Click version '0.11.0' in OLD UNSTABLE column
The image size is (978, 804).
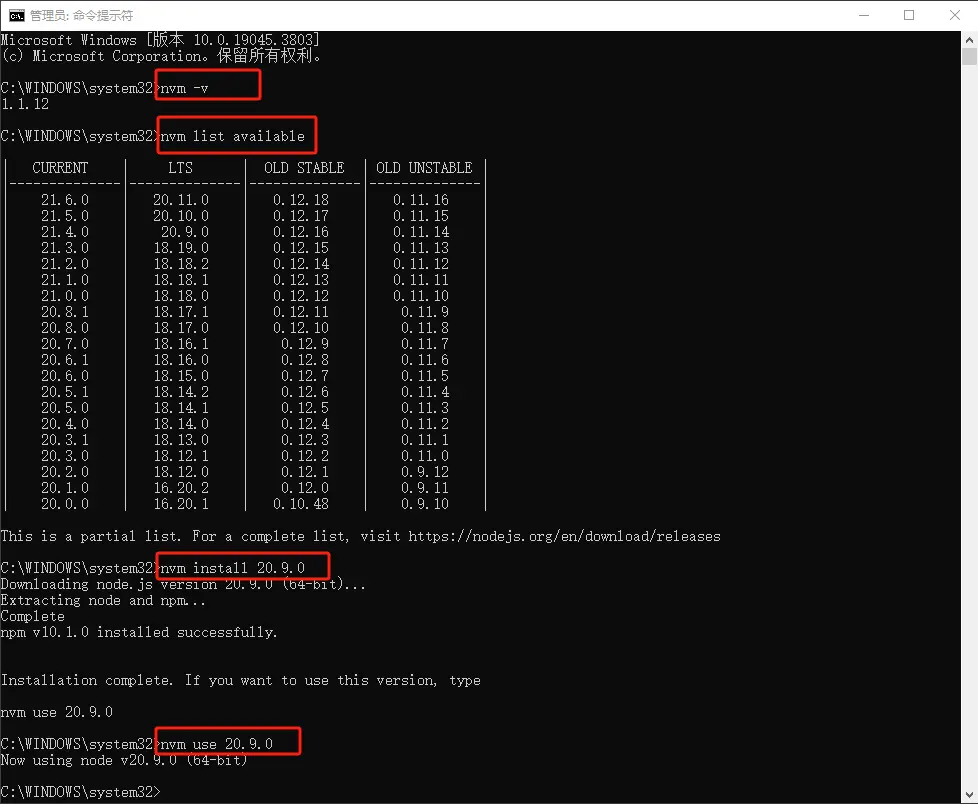click(425, 456)
